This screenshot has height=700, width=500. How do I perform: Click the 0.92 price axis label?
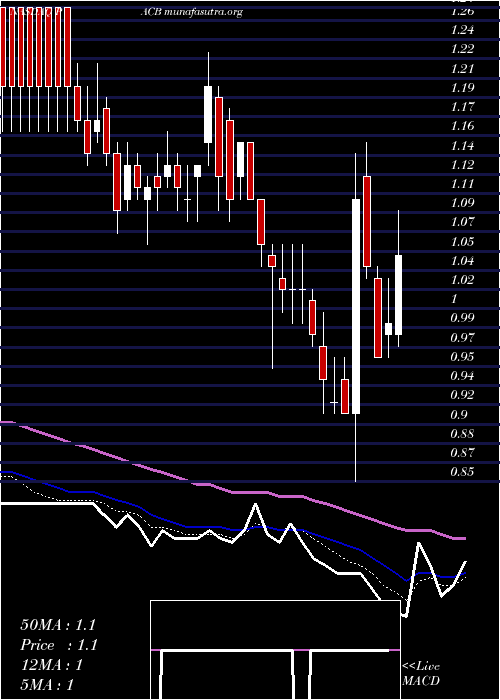coord(462,395)
